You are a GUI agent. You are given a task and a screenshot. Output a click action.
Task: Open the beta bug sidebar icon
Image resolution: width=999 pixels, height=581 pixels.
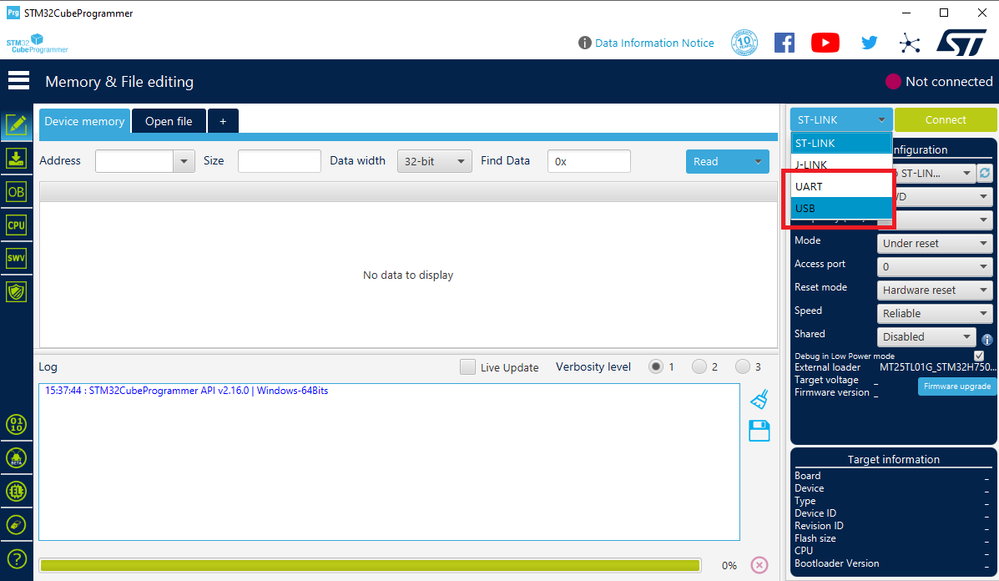coord(16,457)
